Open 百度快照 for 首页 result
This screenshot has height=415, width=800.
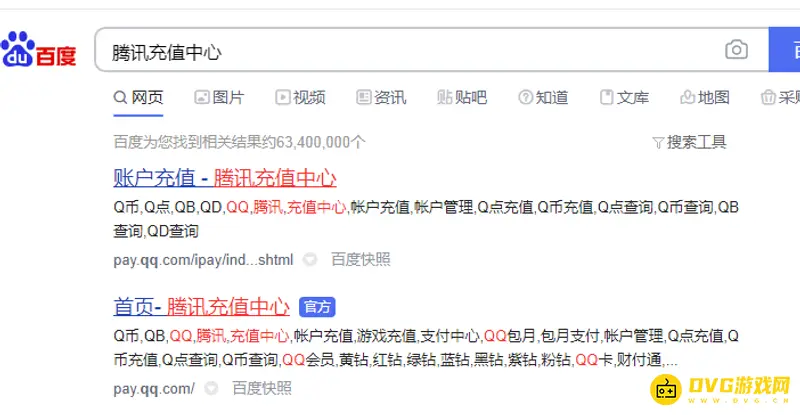tap(262, 388)
